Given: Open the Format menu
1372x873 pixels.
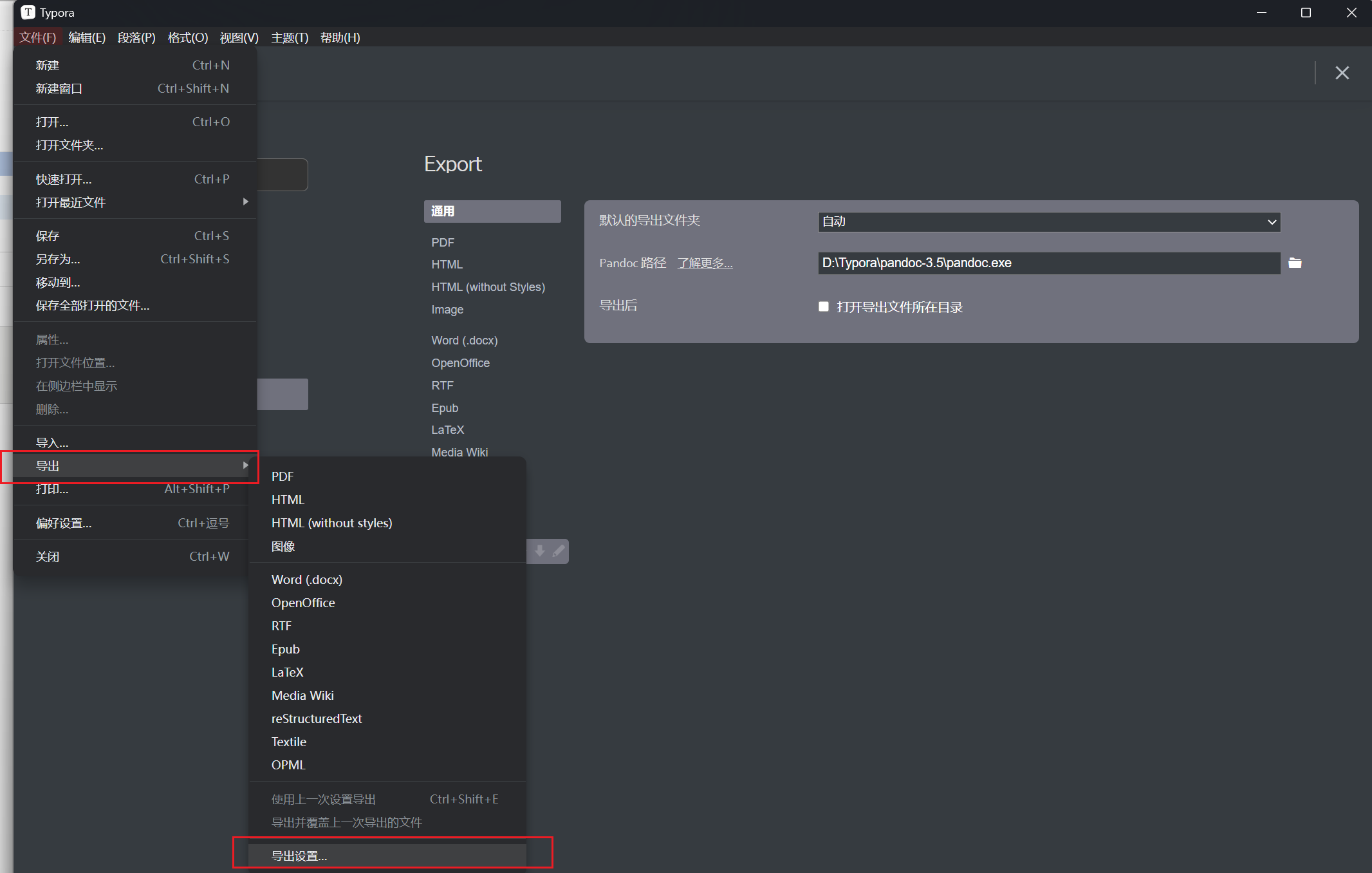Looking at the screenshot, I should 187,37.
